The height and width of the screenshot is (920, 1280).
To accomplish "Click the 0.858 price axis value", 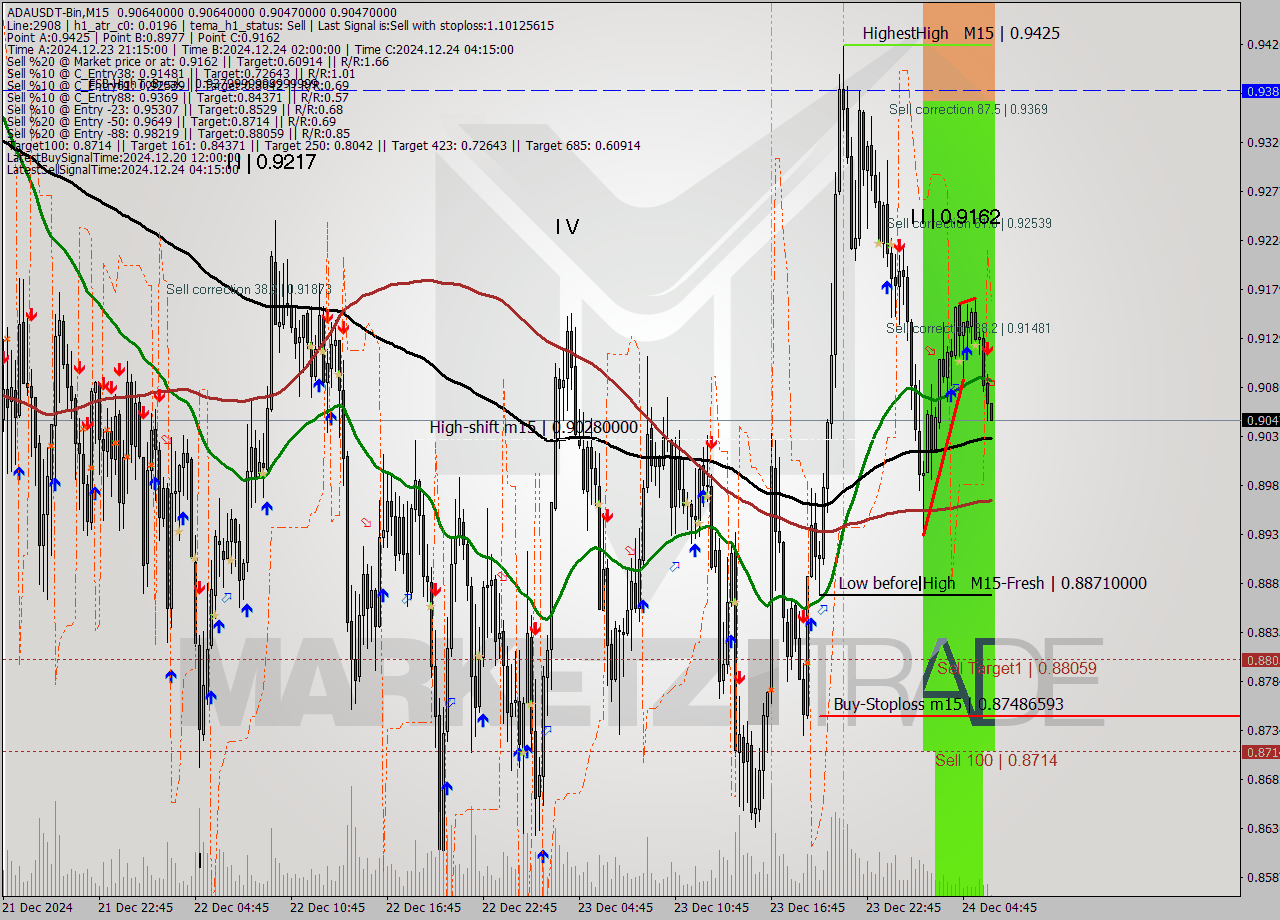I will 1262,877.
